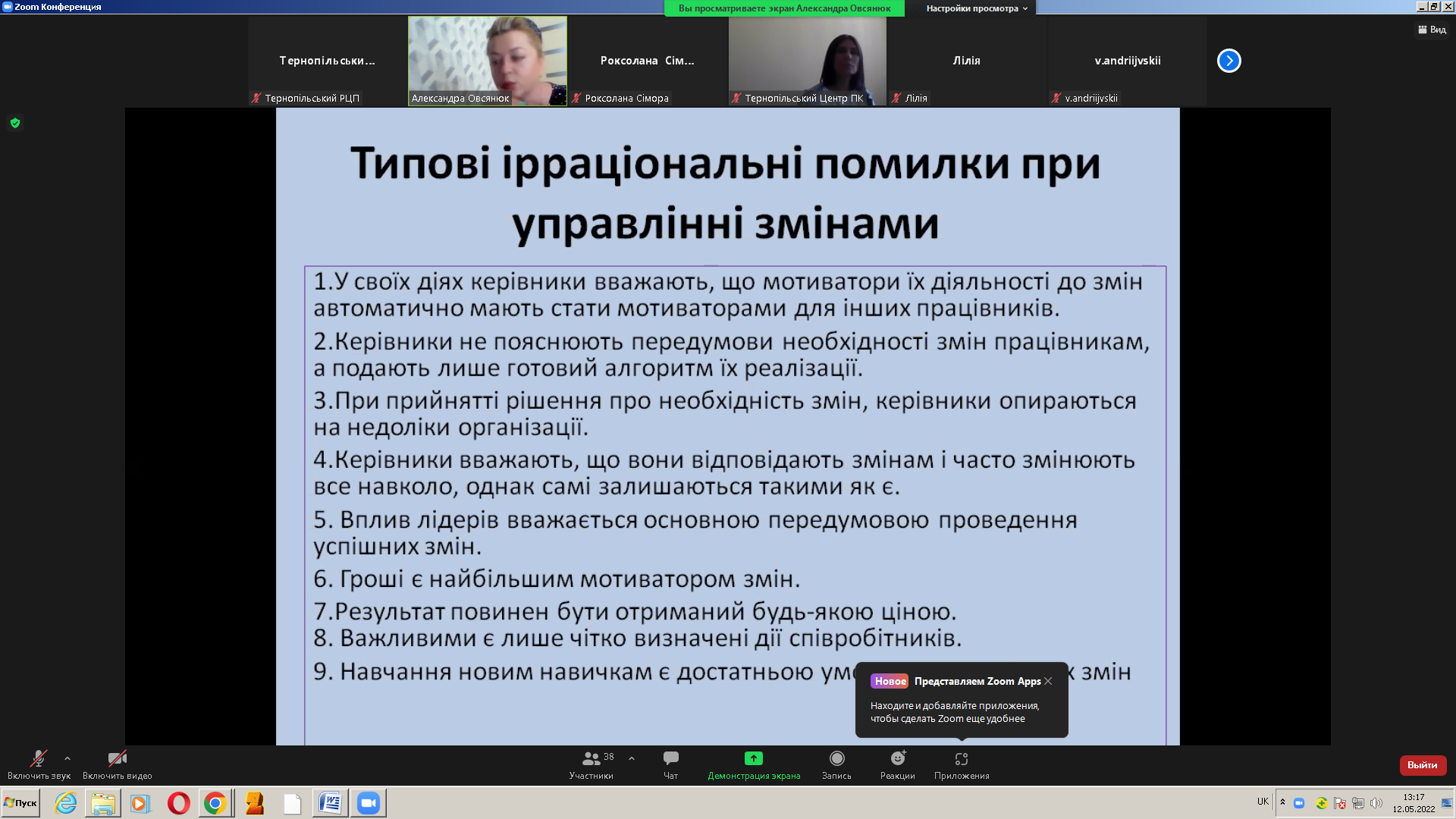Open Приложения Zoom Apps panel
The image size is (1456, 819).
click(962, 764)
